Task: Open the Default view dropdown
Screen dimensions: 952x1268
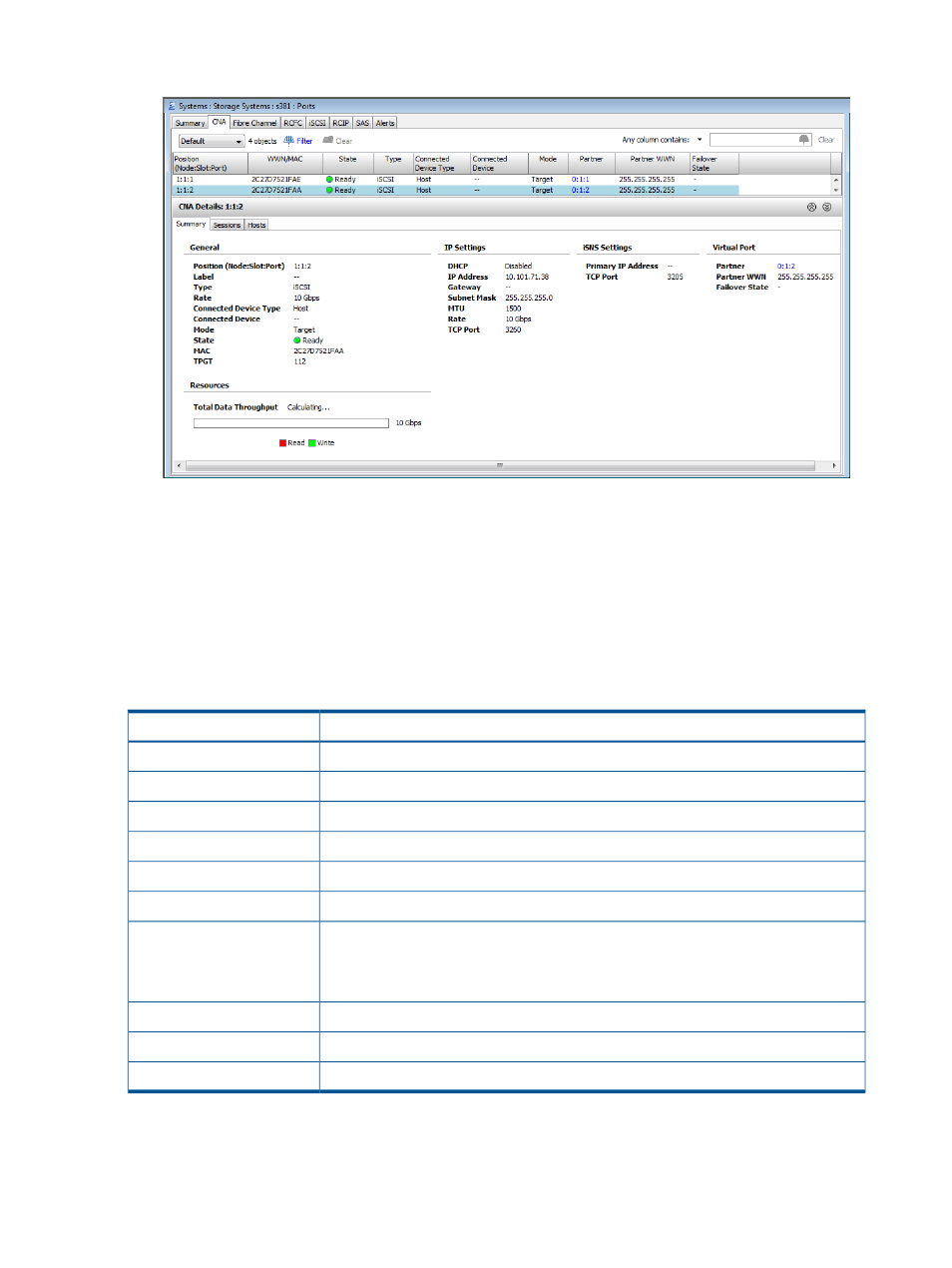Action: [212, 141]
